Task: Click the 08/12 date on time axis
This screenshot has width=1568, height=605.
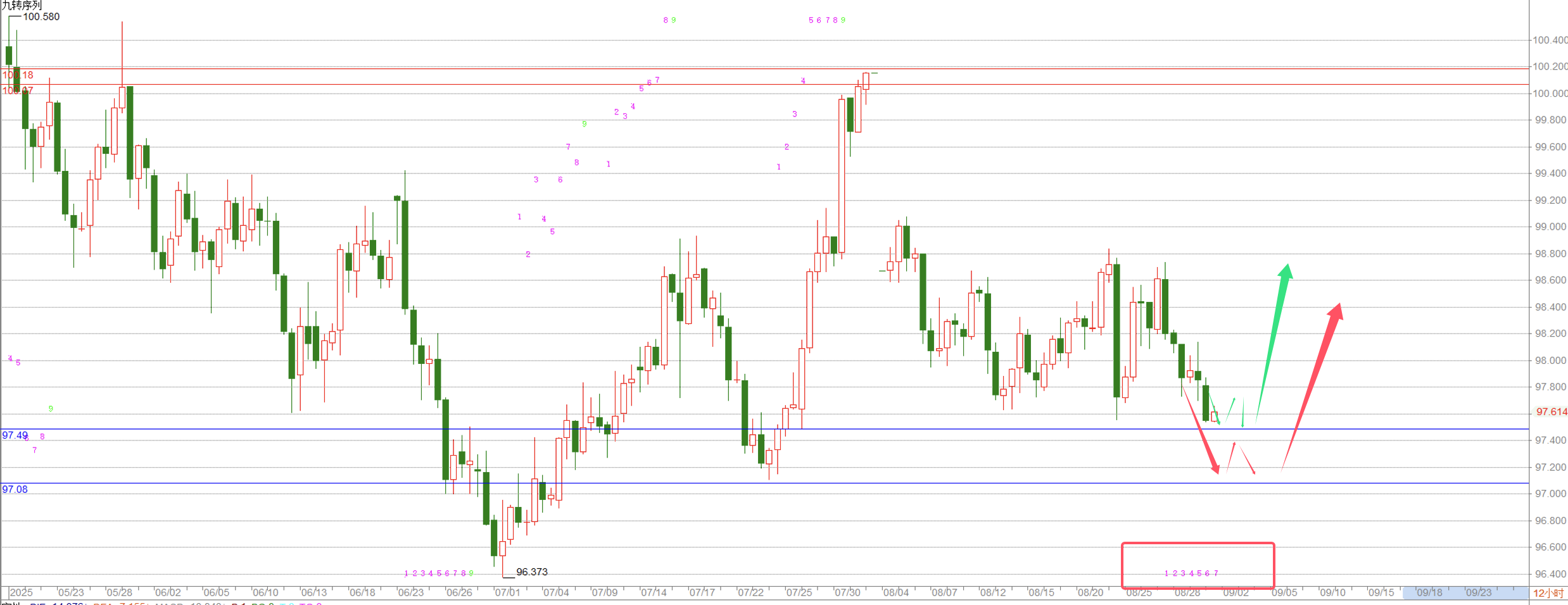Action: coord(993,593)
